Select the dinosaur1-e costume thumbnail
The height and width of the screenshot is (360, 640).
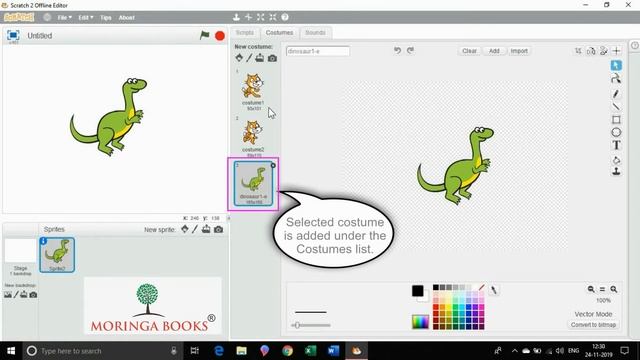pyautogui.click(x=253, y=184)
